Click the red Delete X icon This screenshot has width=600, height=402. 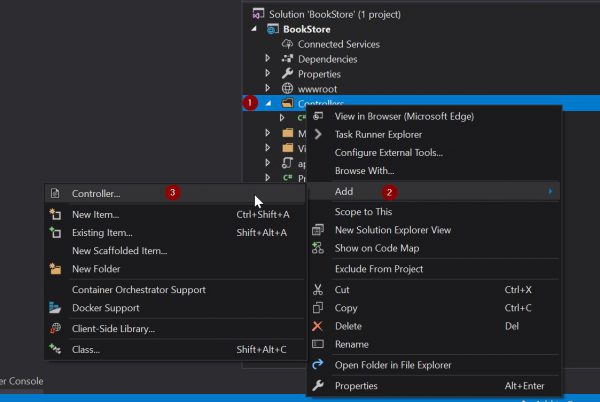pyautogui.click(x=318, y=326)
